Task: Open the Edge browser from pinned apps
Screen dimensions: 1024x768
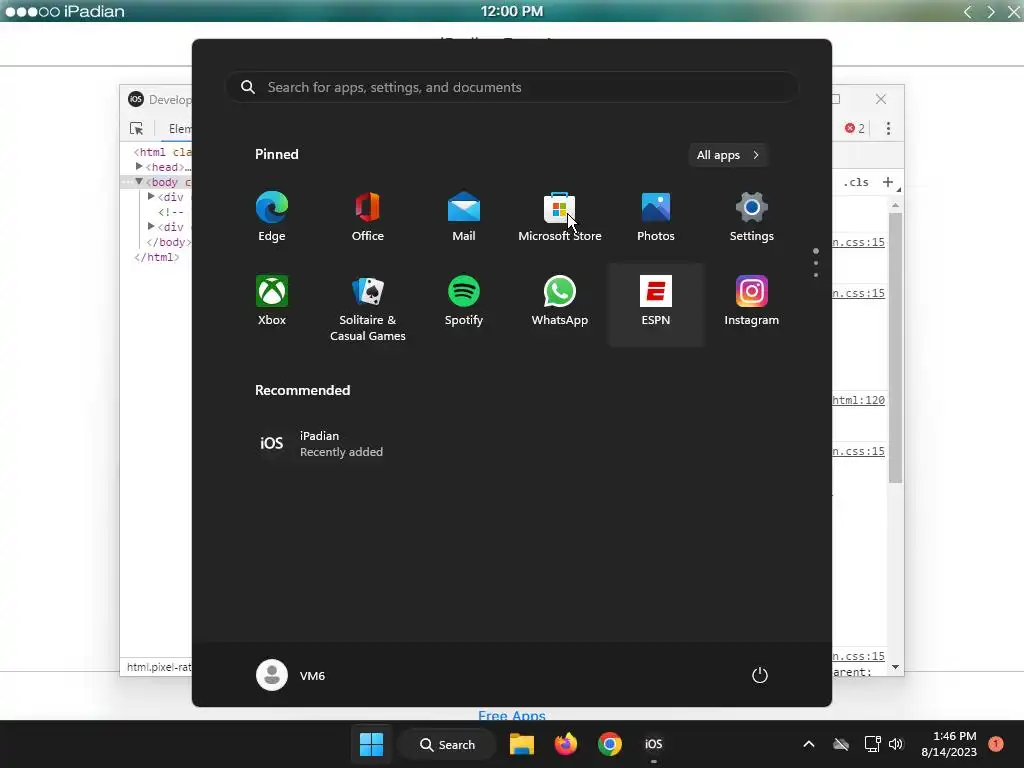Action: coord(272,217)
